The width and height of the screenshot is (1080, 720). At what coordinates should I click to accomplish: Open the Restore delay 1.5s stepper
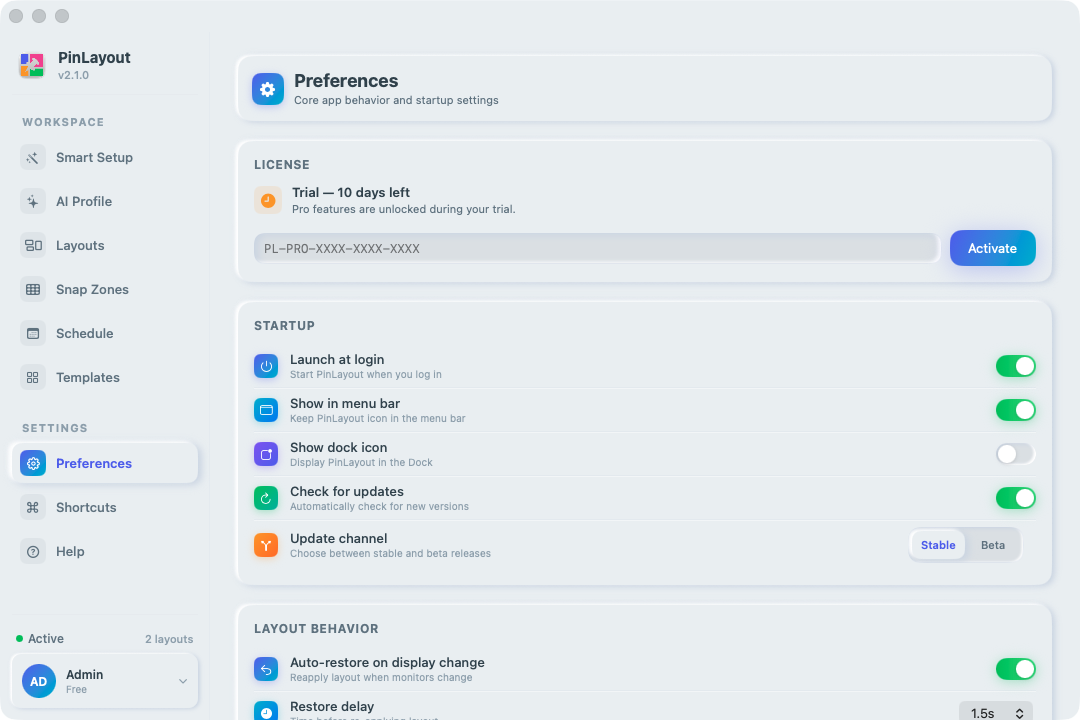tap(995, 712)
